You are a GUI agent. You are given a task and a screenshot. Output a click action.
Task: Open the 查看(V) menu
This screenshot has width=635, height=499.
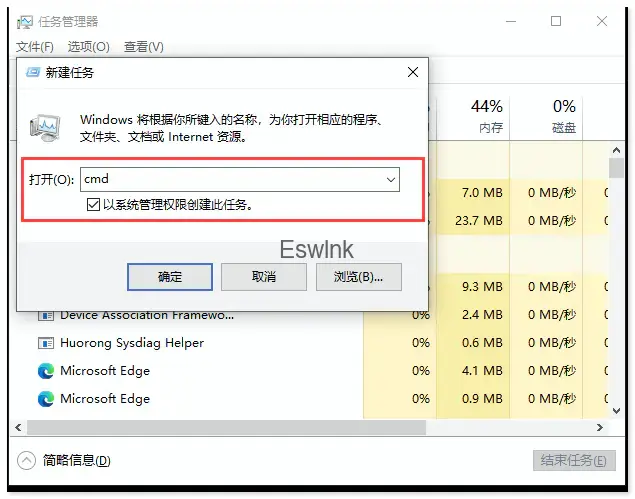coord(143,47)
